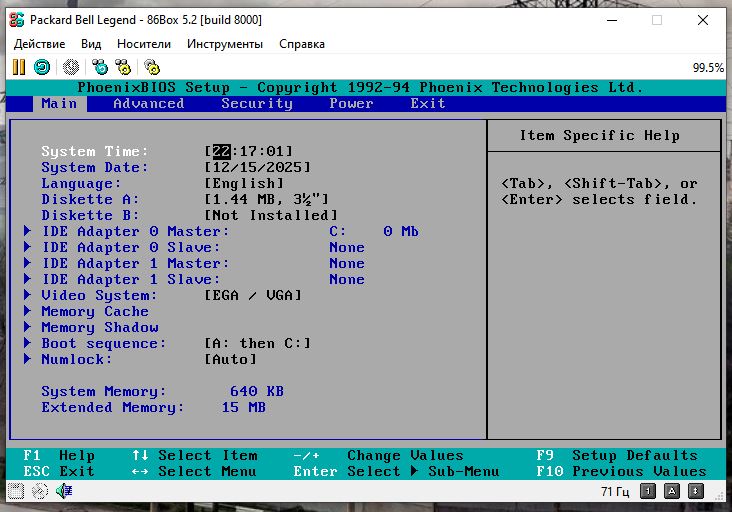Click the ESC Exit hint
The width and height of the screenshot is (732, 512).
[59, 471]
